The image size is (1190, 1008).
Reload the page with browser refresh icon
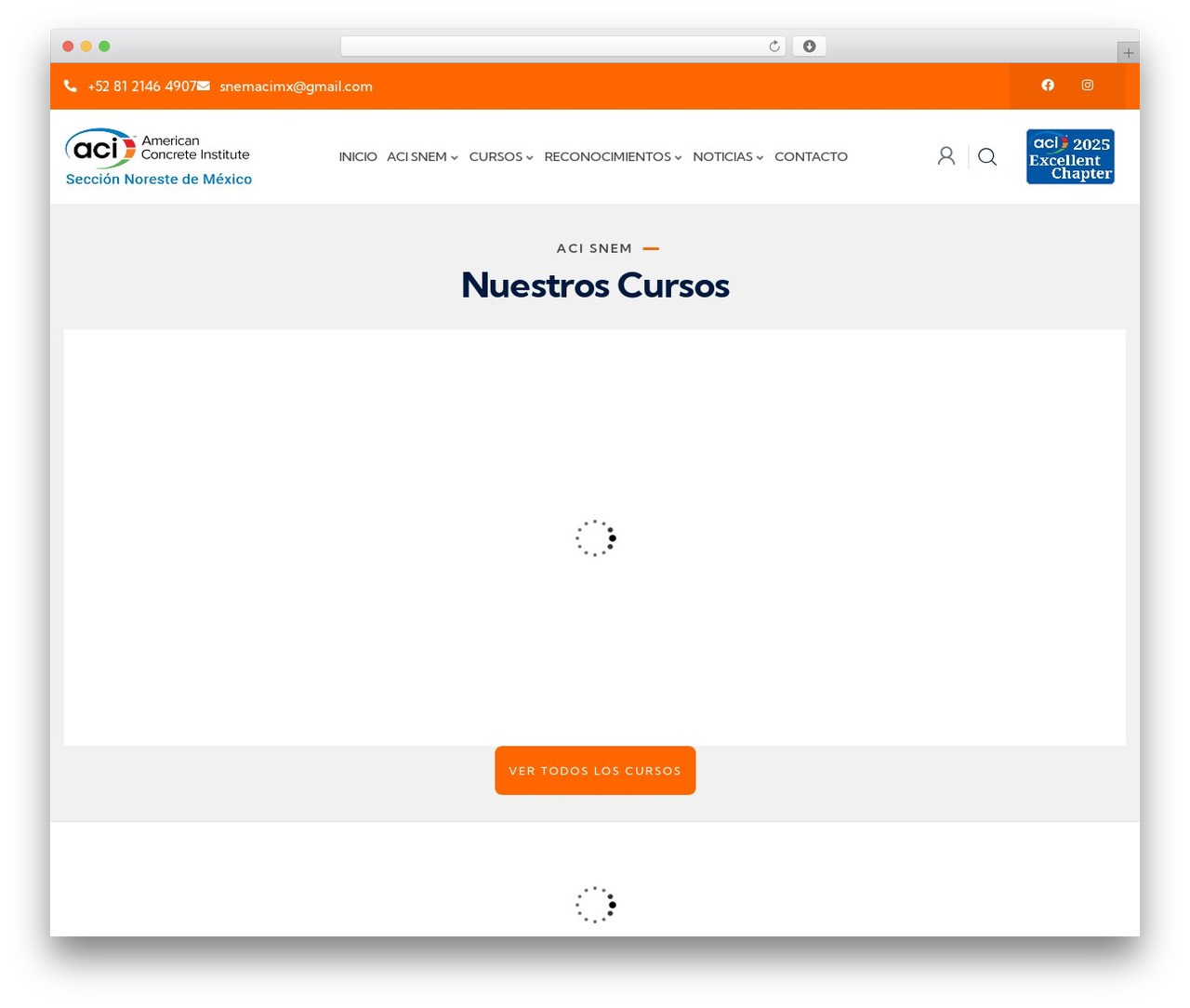(774, 46)
